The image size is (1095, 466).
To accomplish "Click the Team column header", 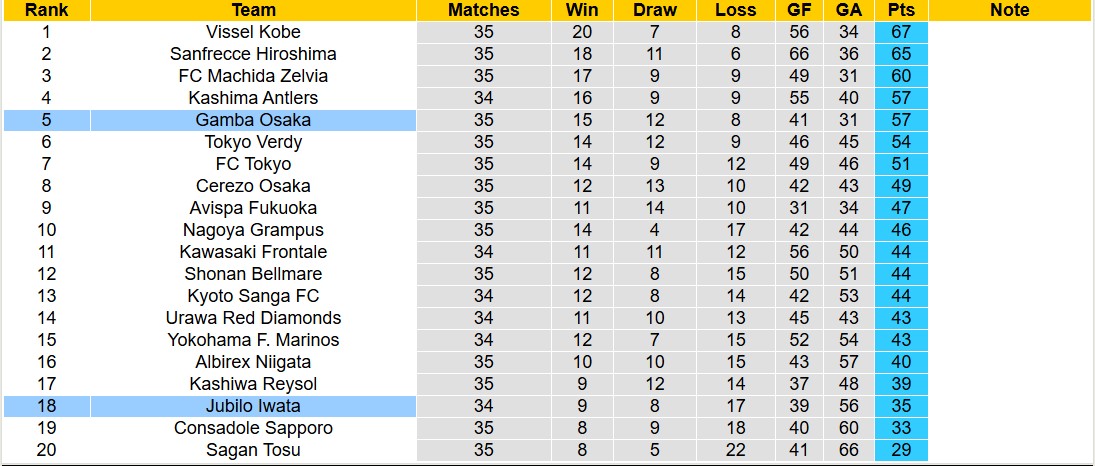I will coord(253,10).
